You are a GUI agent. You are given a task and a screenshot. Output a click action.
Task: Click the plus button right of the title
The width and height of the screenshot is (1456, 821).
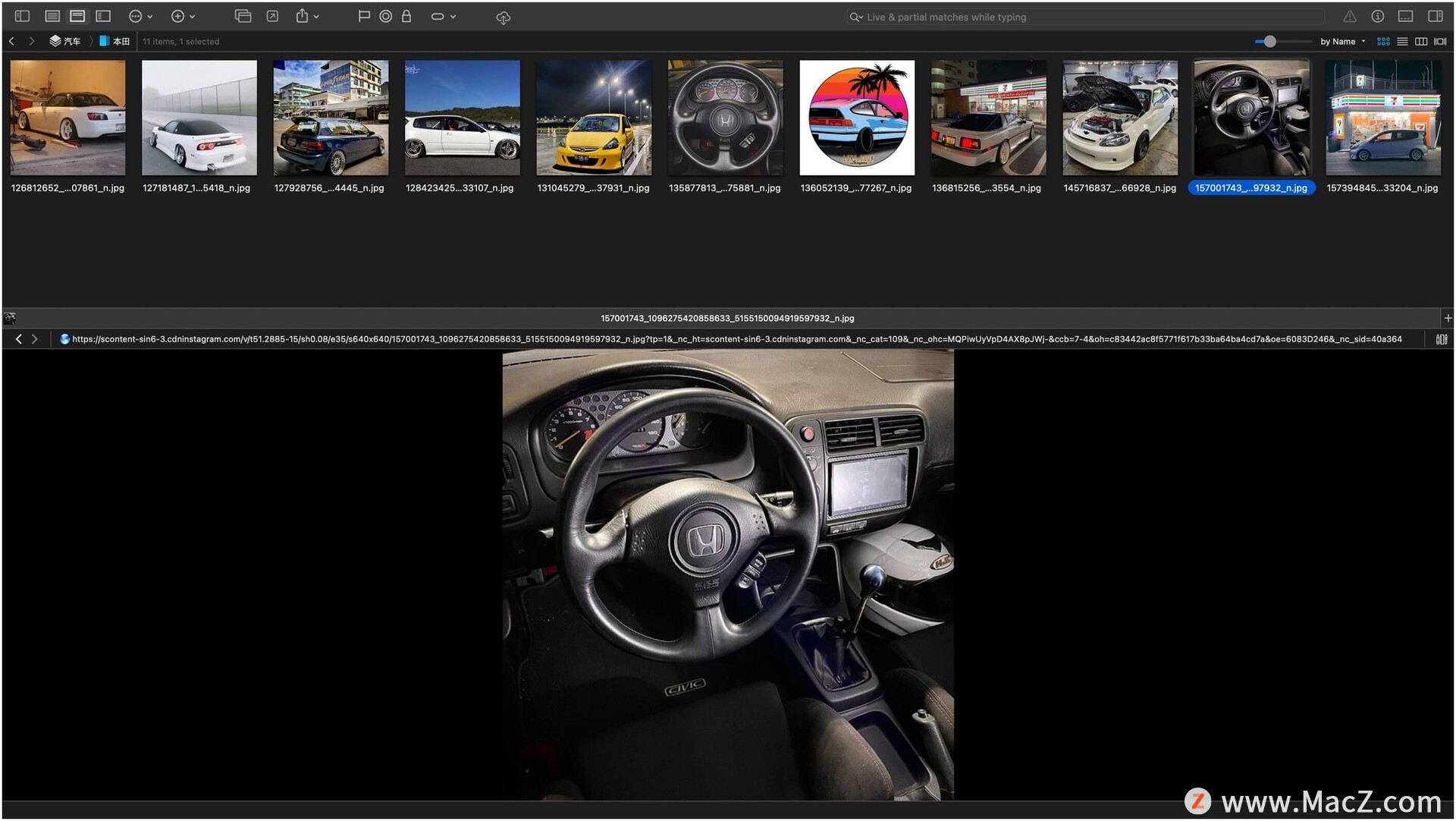tap(1448, 318)
